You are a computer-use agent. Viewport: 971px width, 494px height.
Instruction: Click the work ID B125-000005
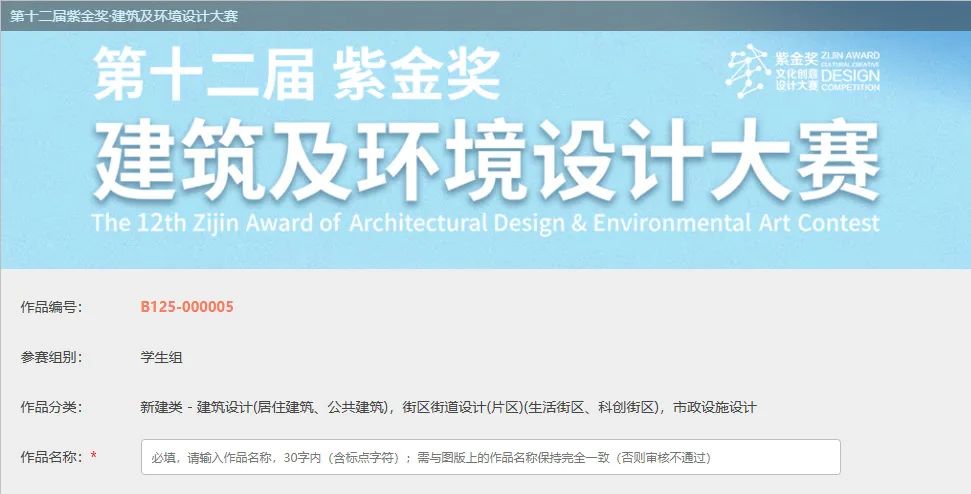[187, 307]
